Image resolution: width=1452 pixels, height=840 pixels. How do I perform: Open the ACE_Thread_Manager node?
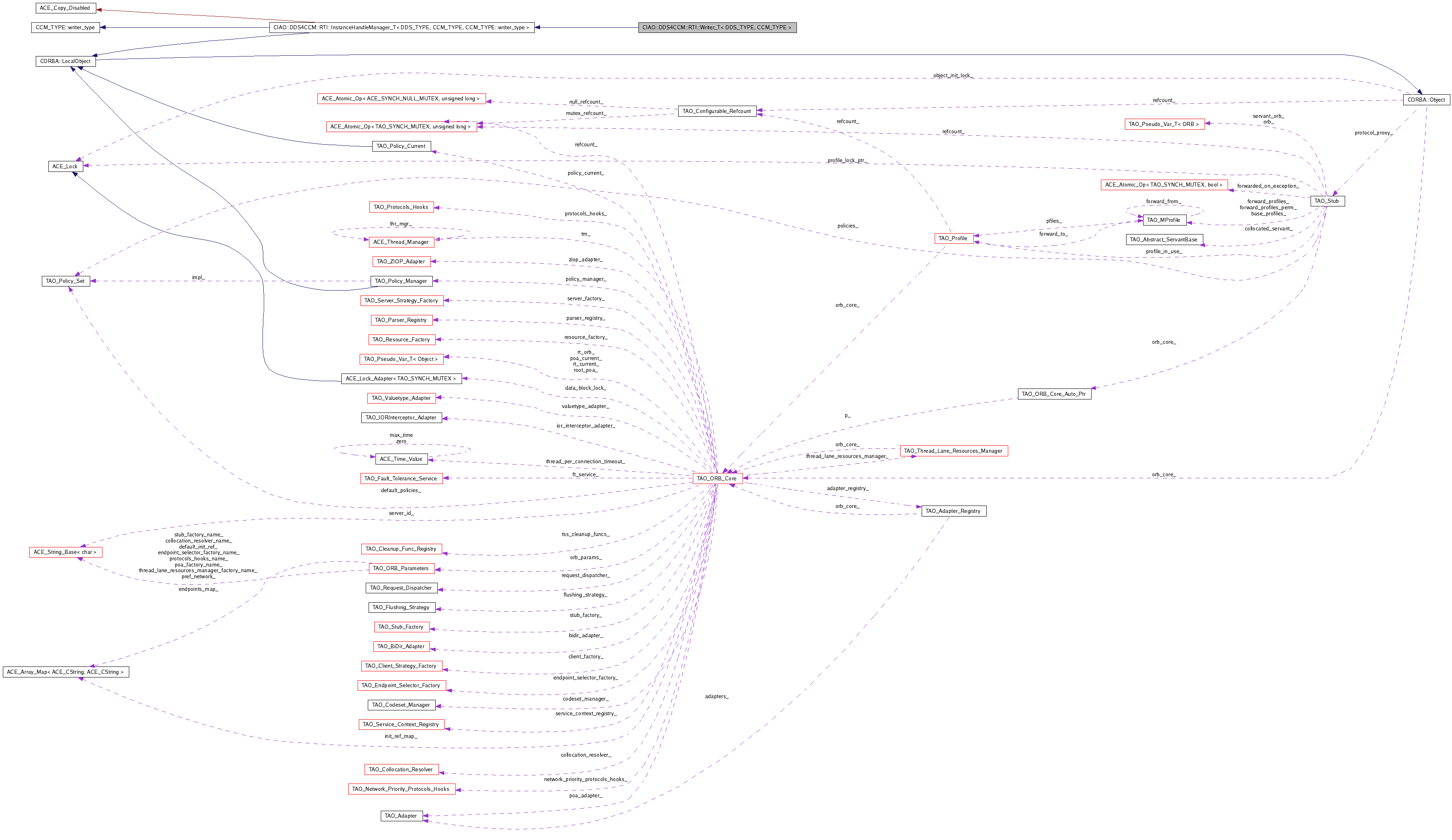tap(401, 242)
